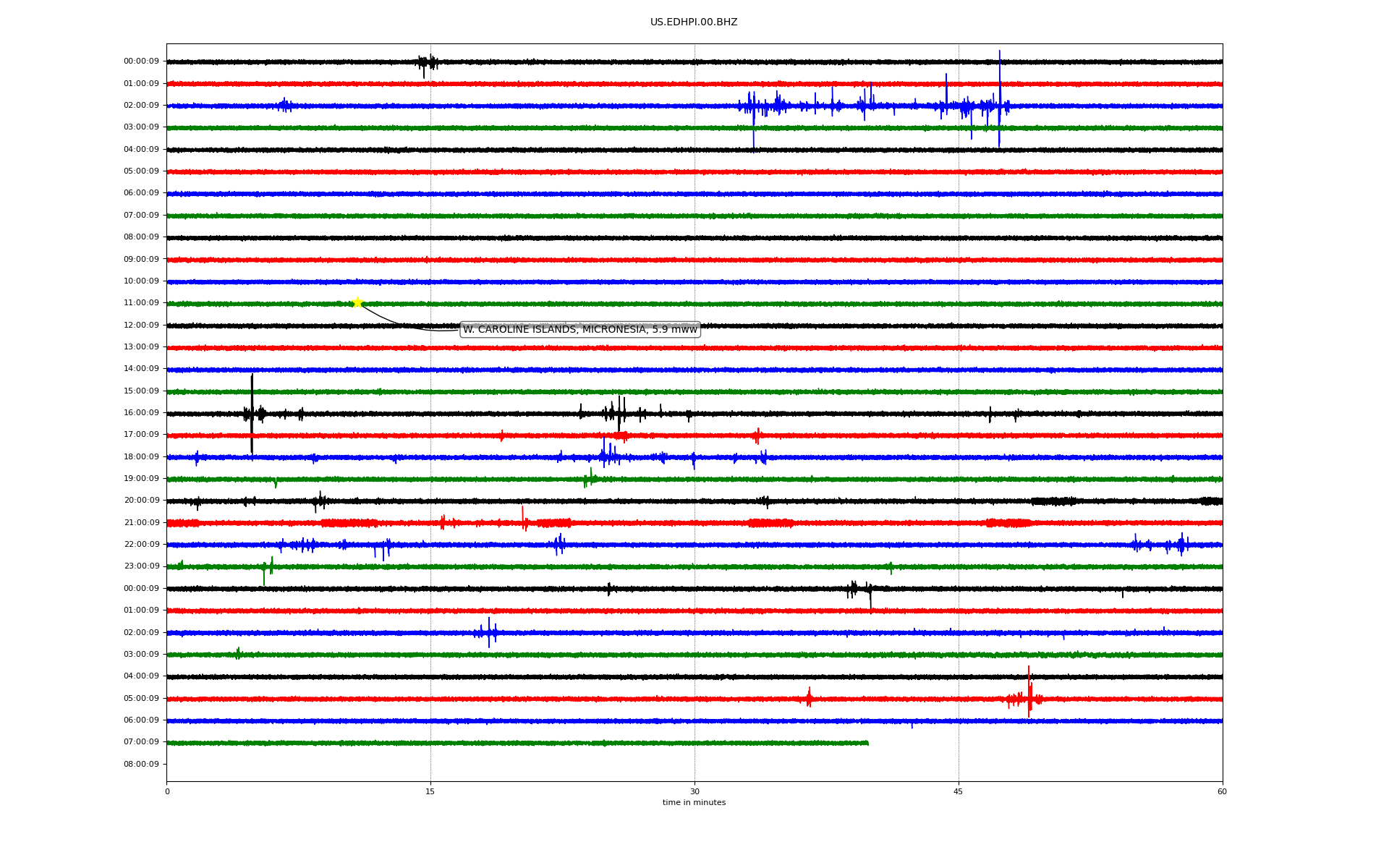Click the US.EDHPI.00.BHZ plot title
This screenshot has height=868, width=1389.
[x=693, y=22]
